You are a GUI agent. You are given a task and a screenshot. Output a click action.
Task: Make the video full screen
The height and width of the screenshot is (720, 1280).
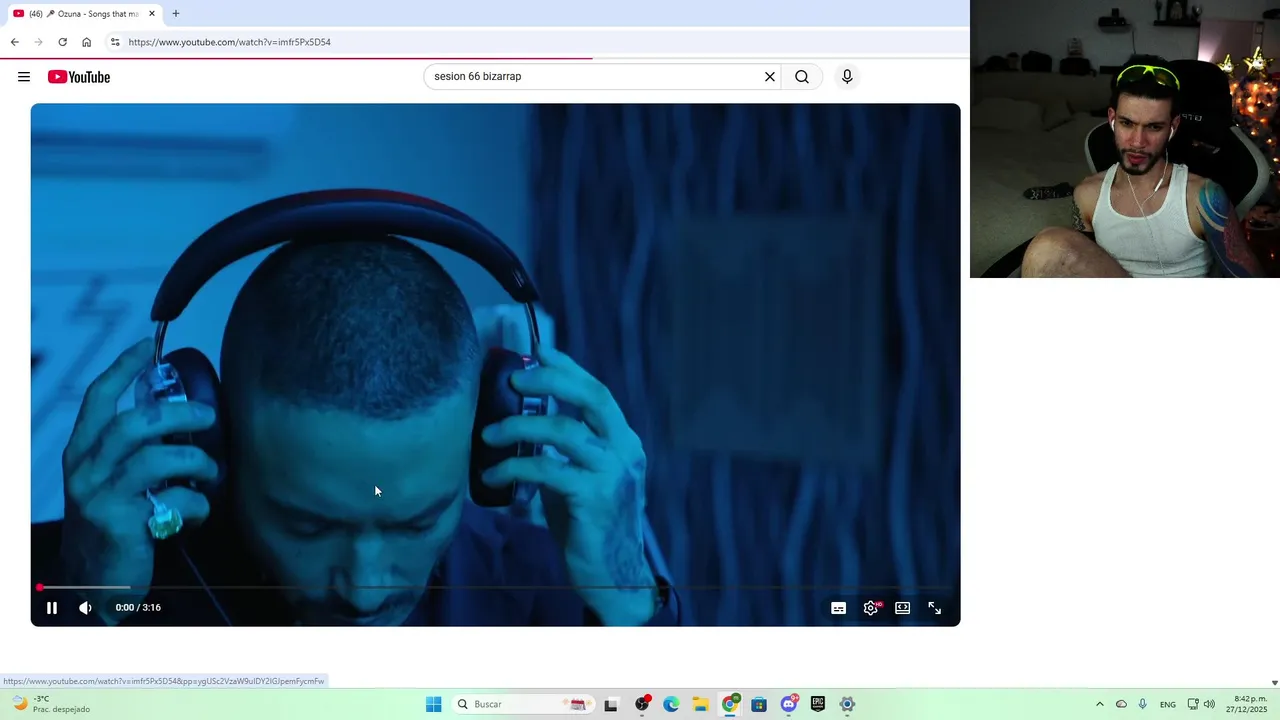click(934, 608)
